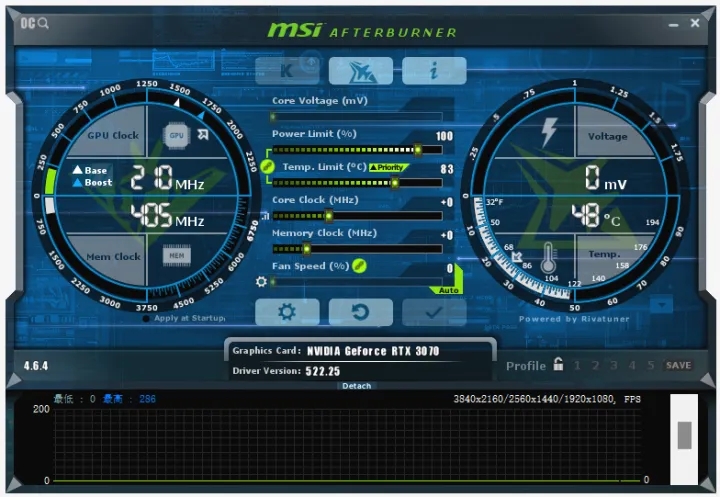Open the information i button
720x497 pixels.
tap(434, 71)
